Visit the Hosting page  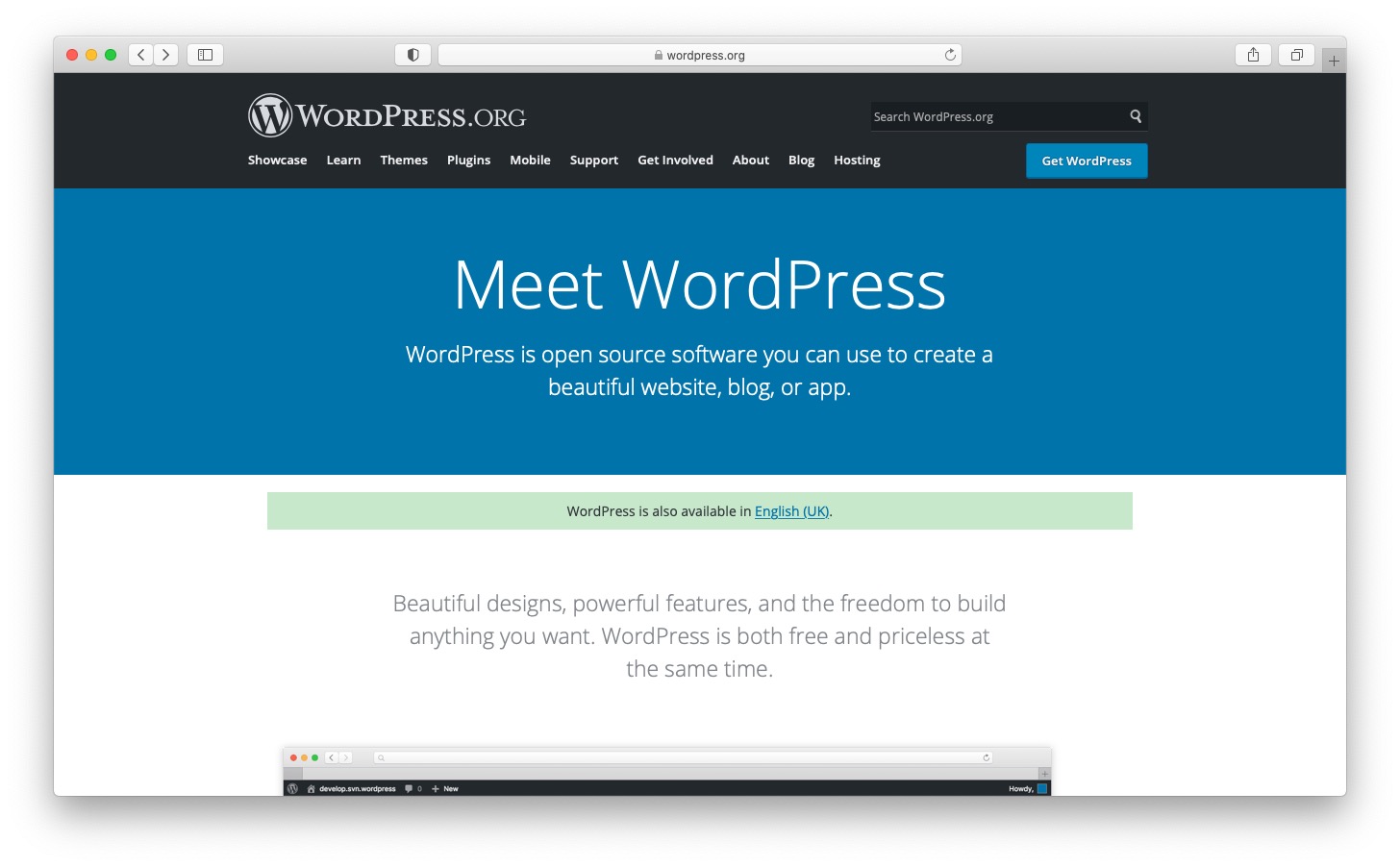pyautogui.click(x=857, y=161)
